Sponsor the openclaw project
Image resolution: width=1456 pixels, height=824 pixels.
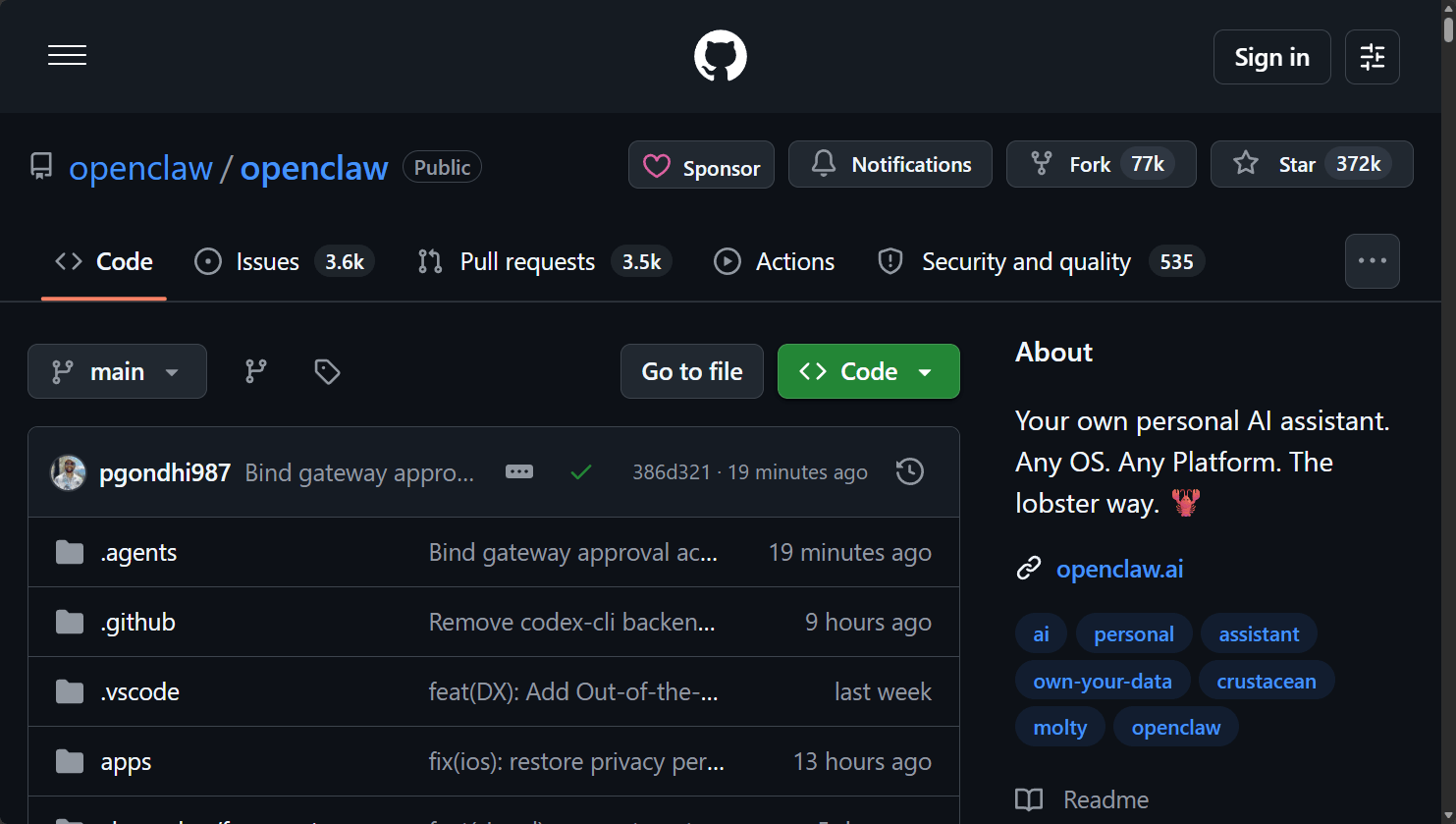point(701,165)
